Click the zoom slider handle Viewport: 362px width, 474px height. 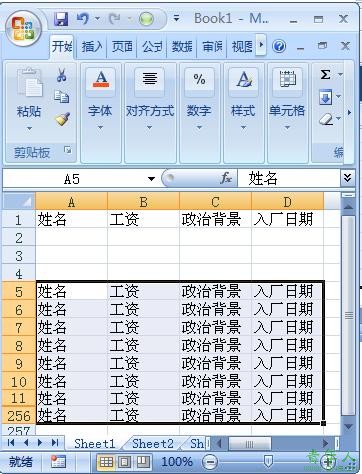click(268, 462)
